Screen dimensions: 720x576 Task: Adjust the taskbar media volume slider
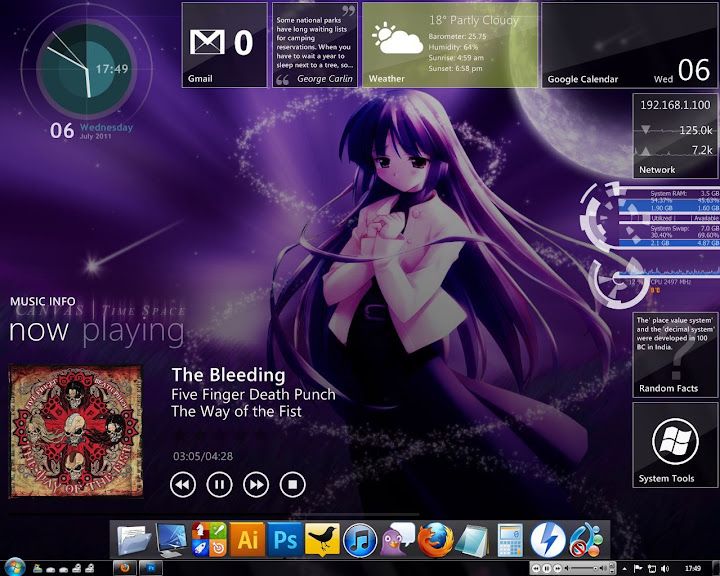click(x=583, y=569)
